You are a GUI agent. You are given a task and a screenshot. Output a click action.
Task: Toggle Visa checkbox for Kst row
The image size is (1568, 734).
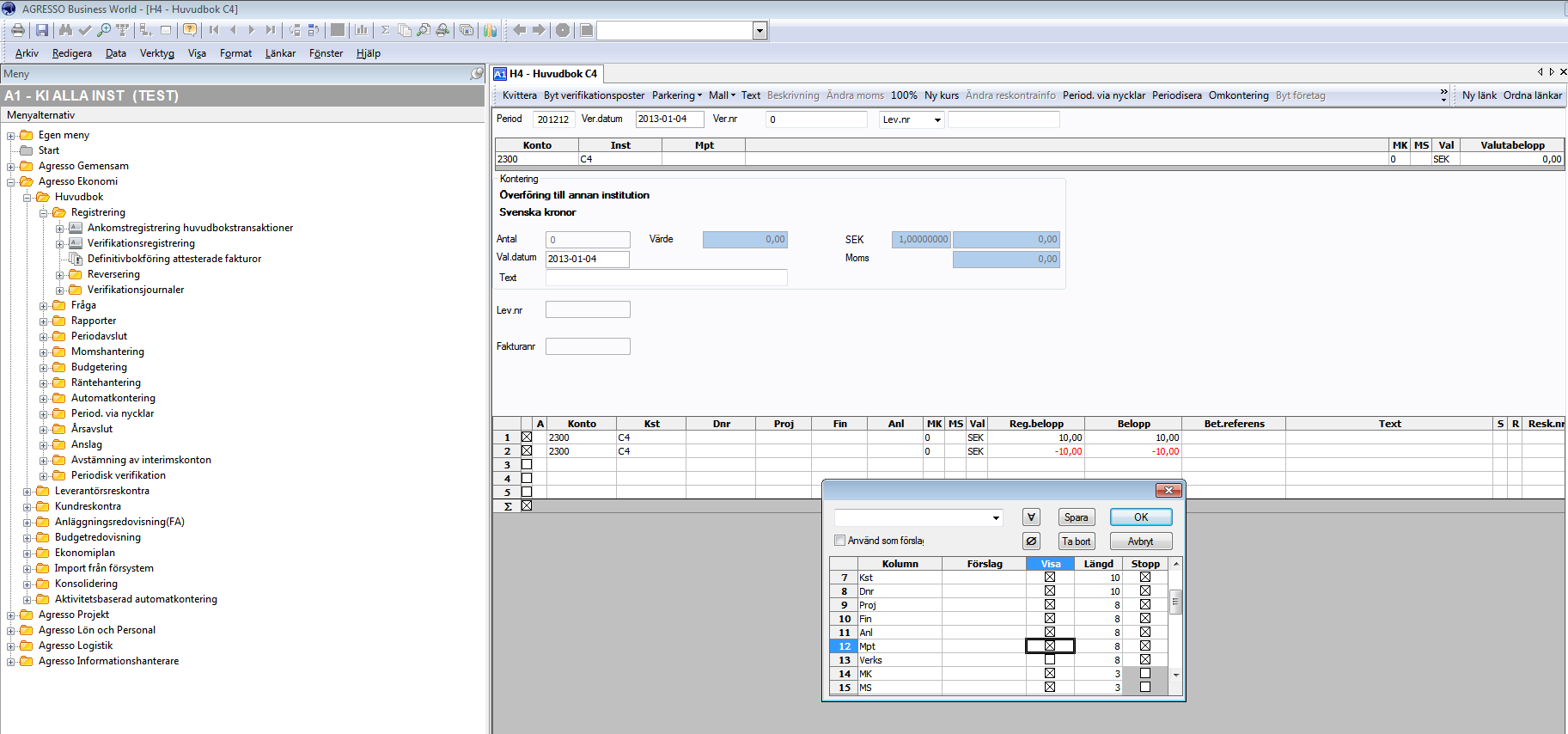pos(1050,577)
